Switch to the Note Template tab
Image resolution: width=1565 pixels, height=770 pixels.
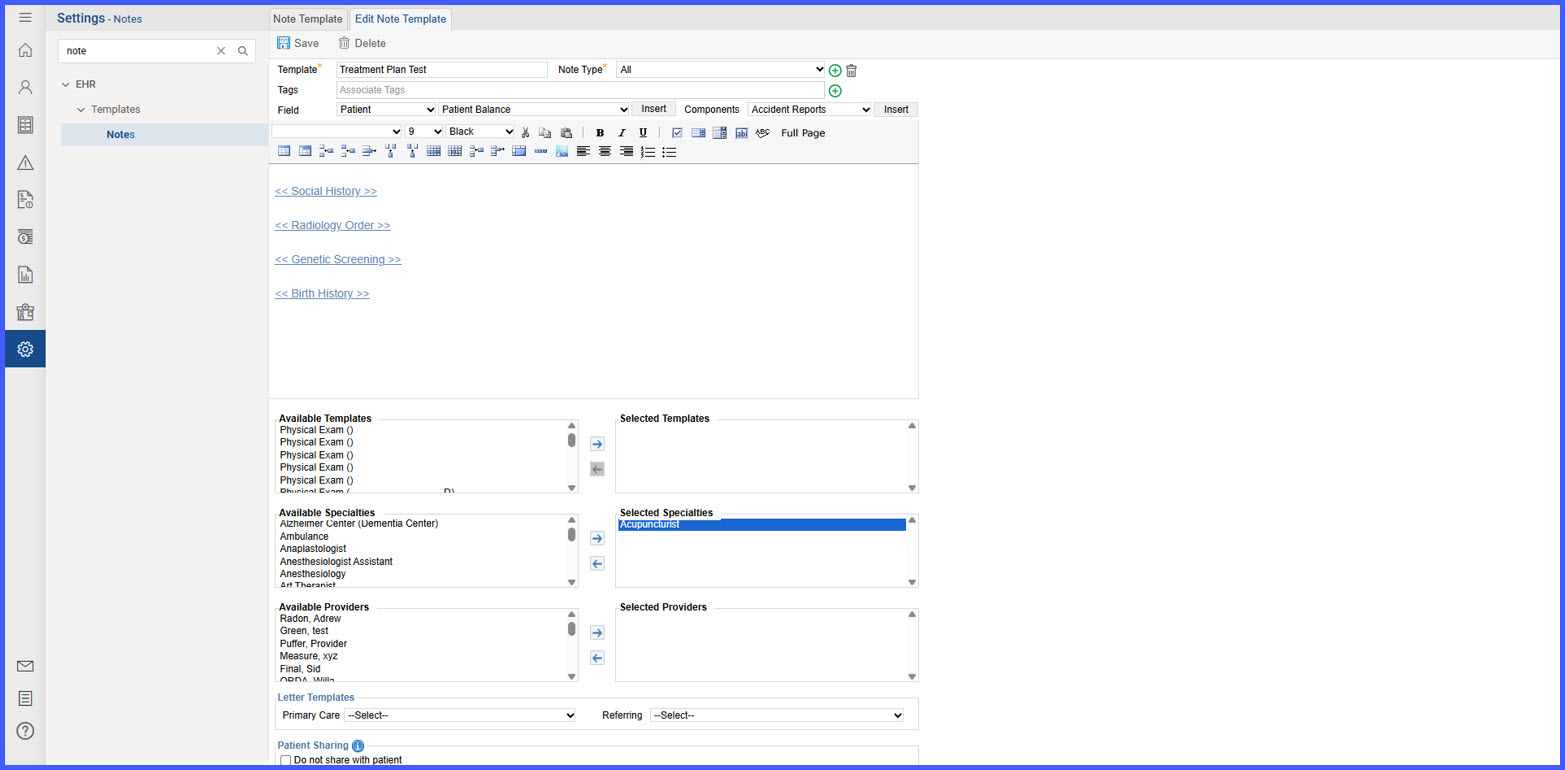(x=308, y=19)
